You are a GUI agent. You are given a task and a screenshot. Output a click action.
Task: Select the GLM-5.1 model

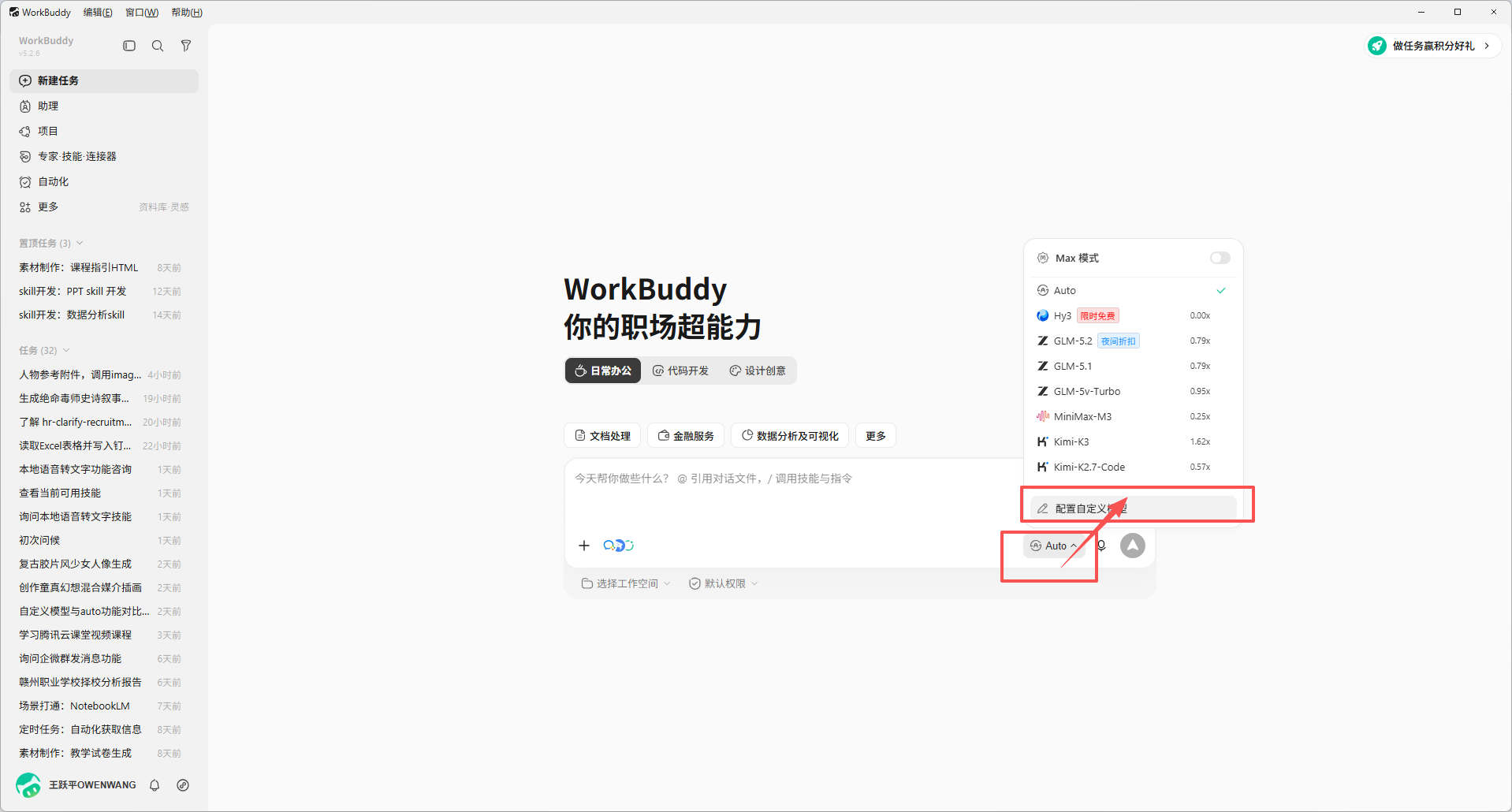pyautogui.click(x=1132, y=366)
